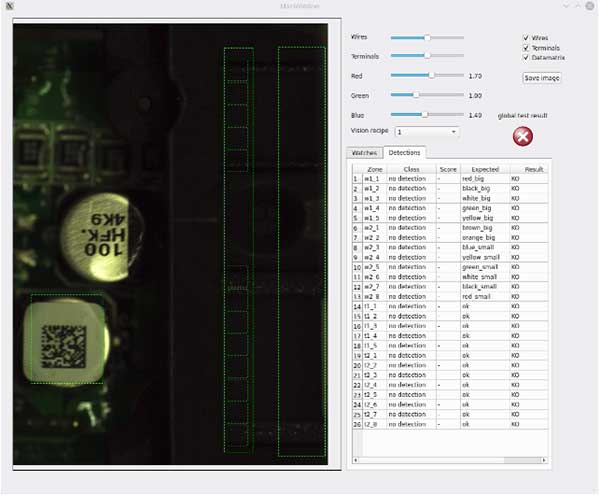Uncheck the Terminals checkbox
The image size is (600, 495).
526,47
